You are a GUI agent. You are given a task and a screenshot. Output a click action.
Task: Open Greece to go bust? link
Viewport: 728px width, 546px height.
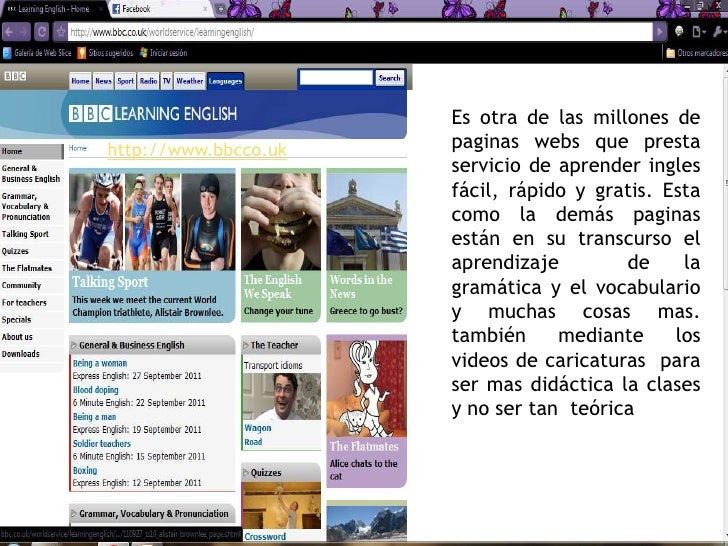366,311
